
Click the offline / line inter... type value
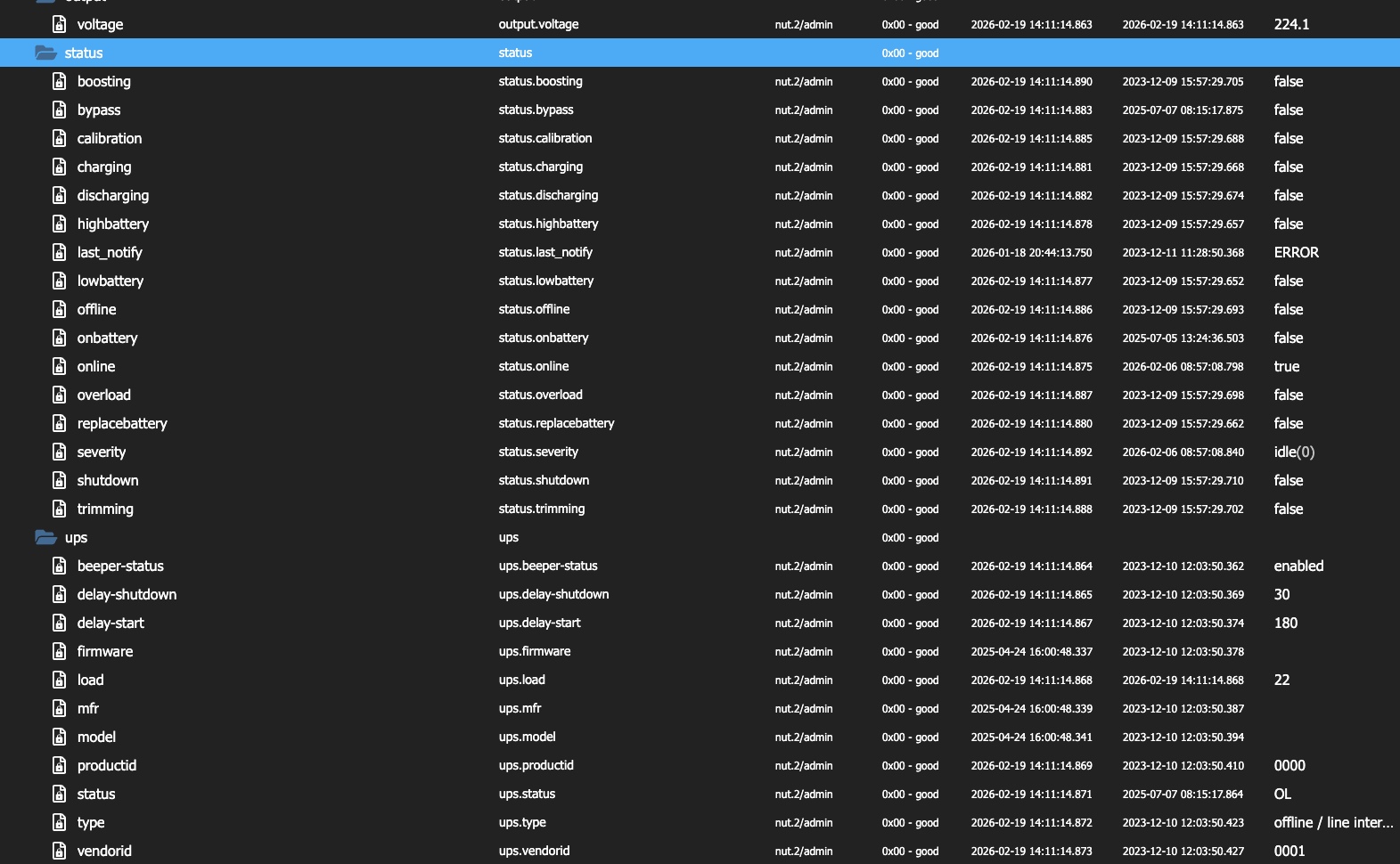tap(1333, 822)
